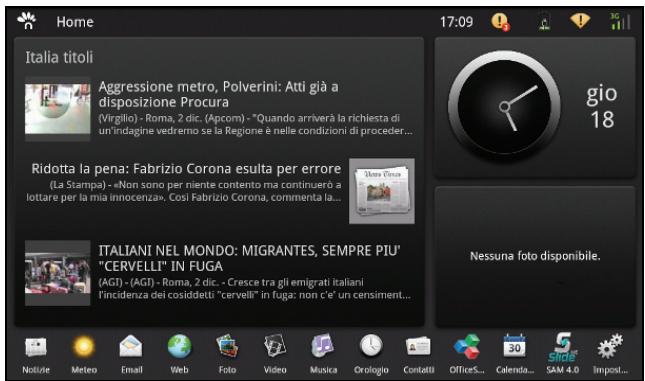Open the Orologio clock app
This screenshot has height=381, width=645.
371,346
